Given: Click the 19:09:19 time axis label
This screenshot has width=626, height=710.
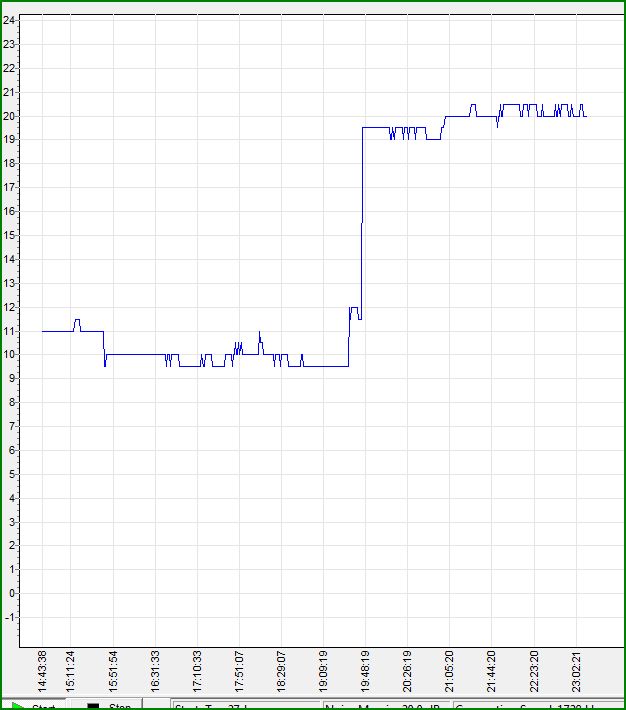Looking at the screenshot, I should click(x=323, y=671).
